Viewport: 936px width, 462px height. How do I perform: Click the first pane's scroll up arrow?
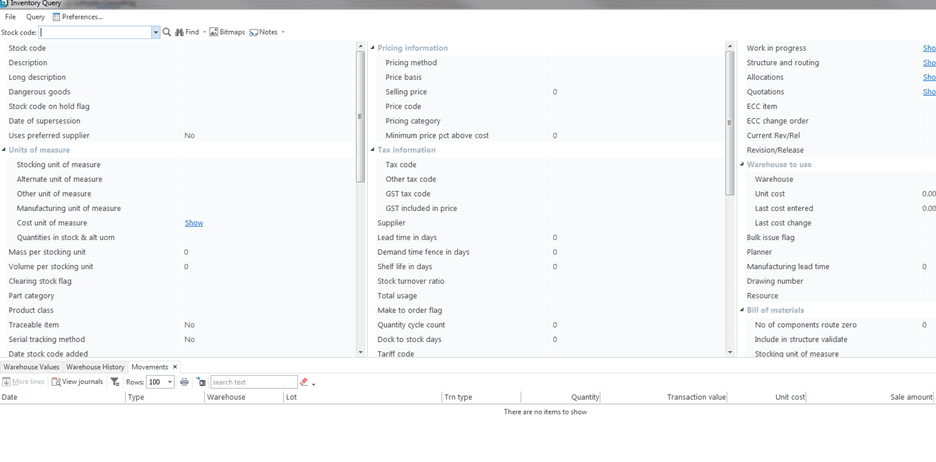(x=360, y=46)
